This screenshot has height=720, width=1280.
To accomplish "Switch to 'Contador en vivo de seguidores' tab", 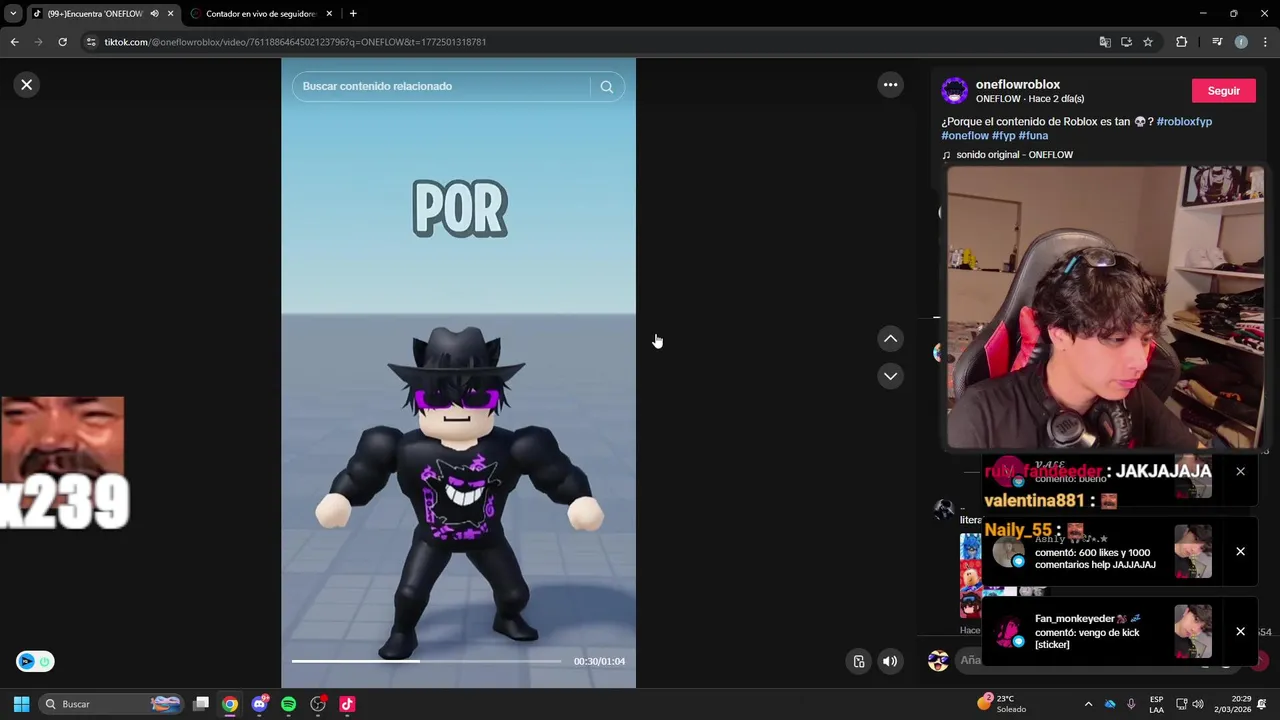I will click(x=262, y=14).
